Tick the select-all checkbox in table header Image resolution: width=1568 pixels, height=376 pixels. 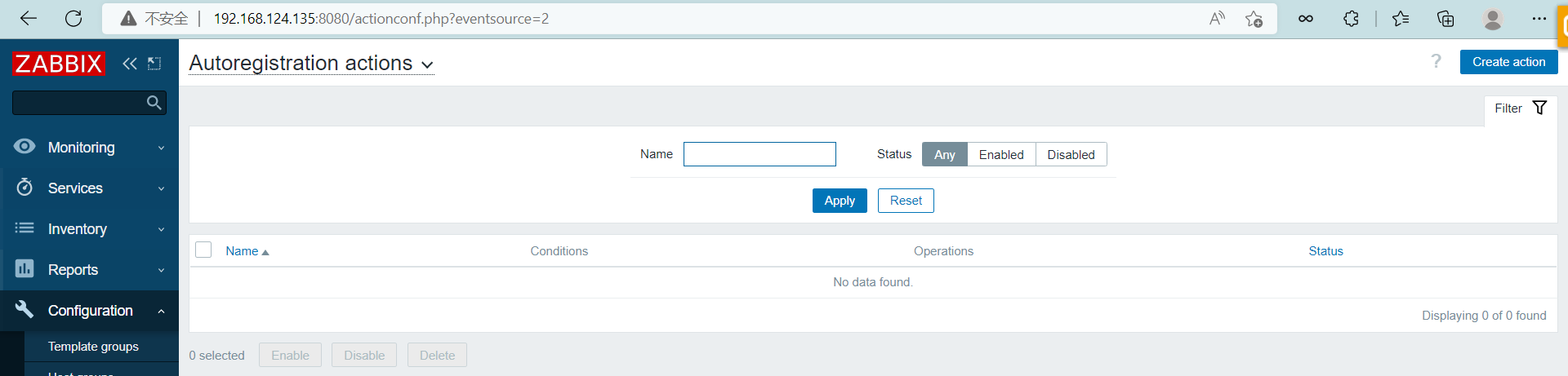coord(203,250)
